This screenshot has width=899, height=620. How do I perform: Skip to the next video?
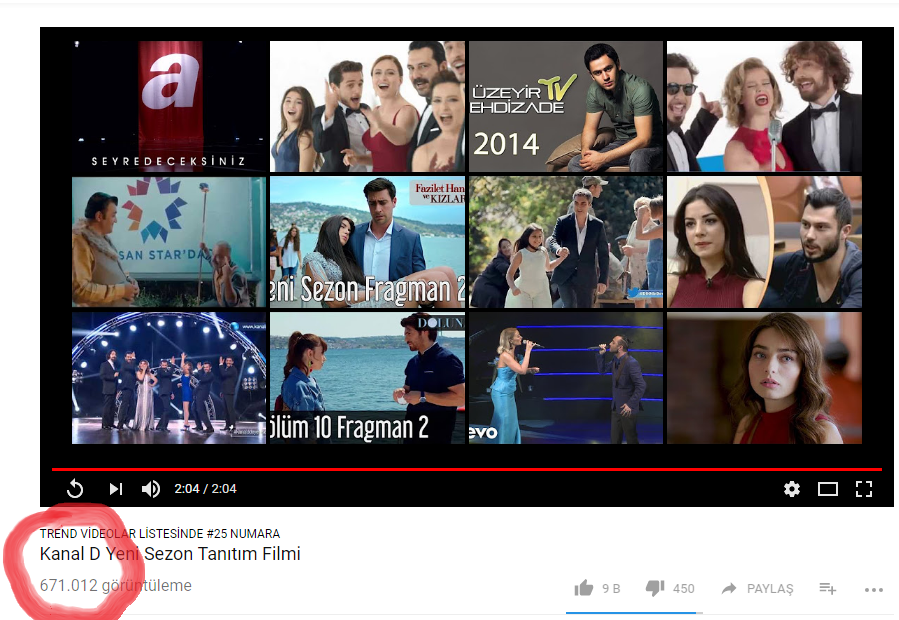coord(116,489)
